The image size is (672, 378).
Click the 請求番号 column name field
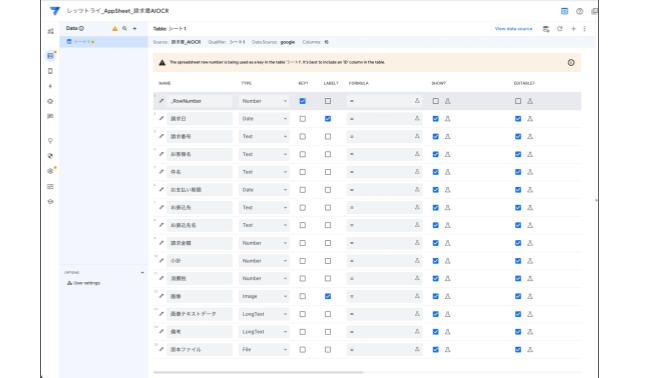(200, 137)
